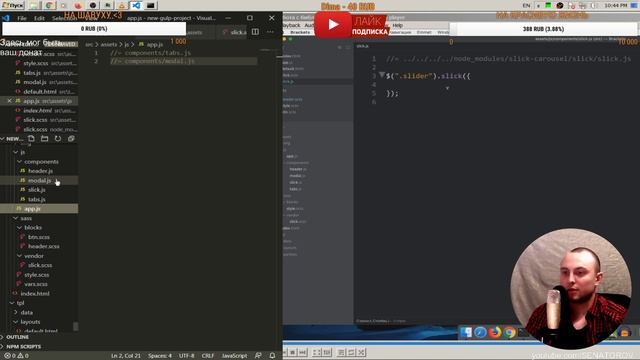Collapse the NEW... project section header
Viewport: 640px width, 360px height.
12,139
